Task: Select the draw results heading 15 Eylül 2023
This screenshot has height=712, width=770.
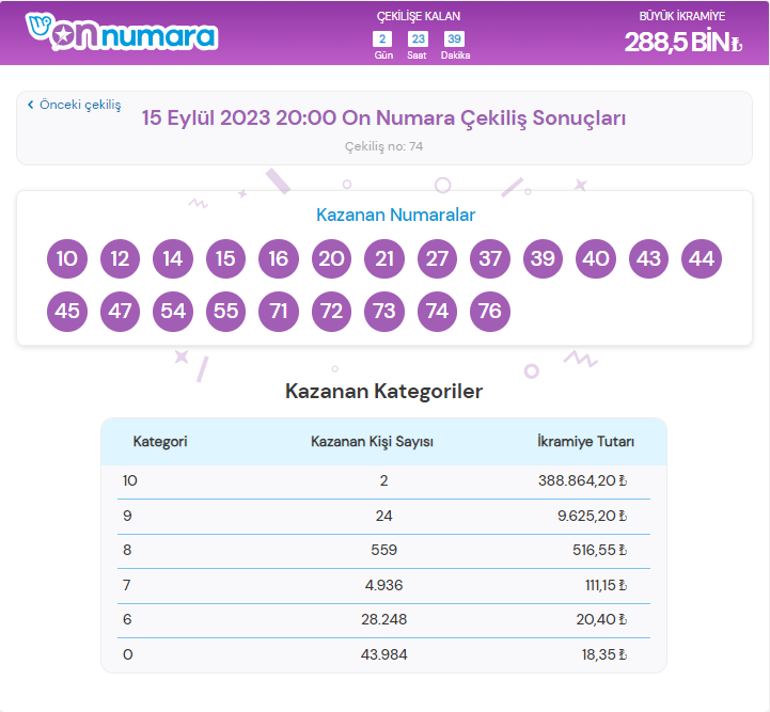Action: click(x=384, y=118)
